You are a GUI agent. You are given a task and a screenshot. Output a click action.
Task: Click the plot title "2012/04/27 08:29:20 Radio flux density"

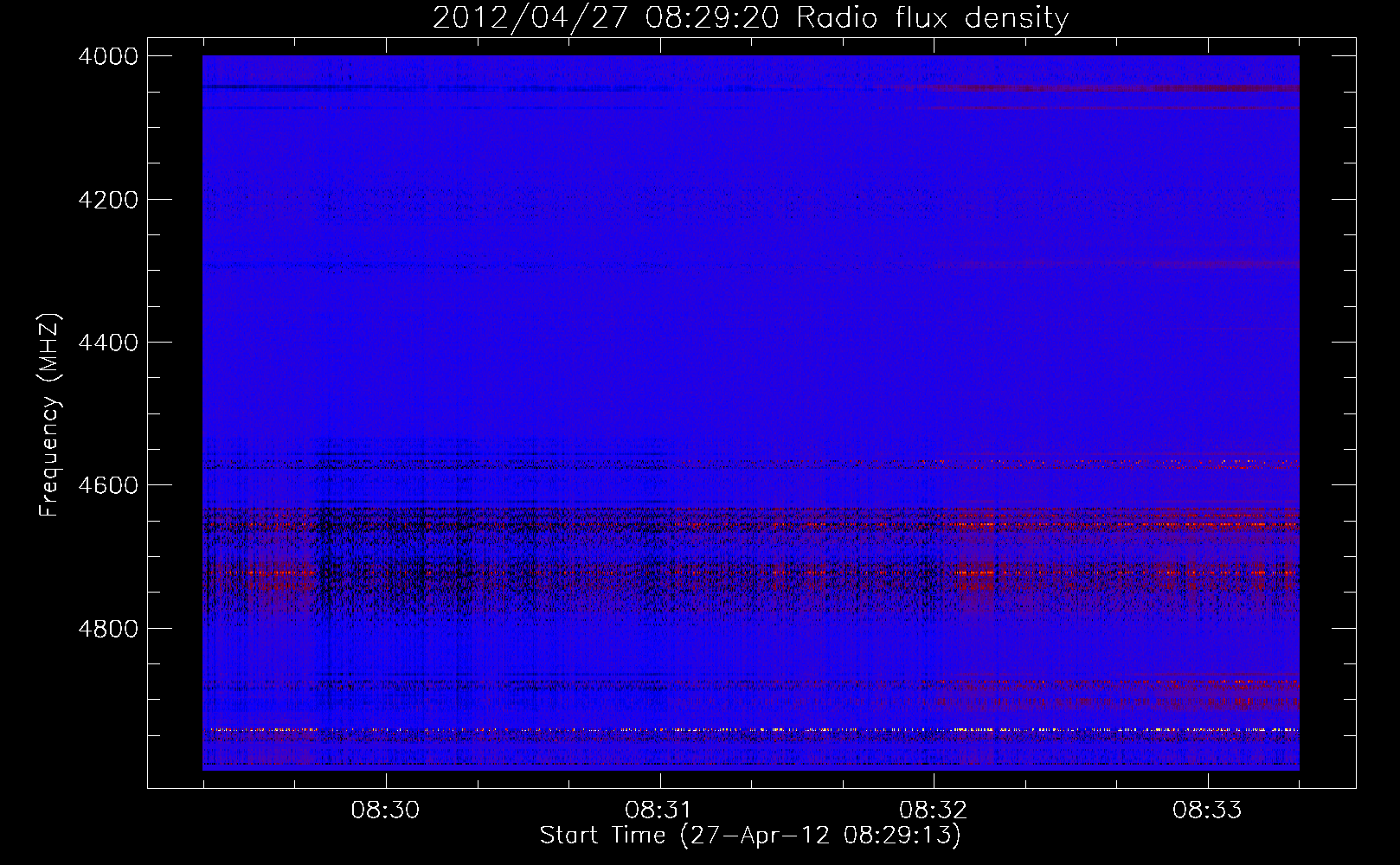750,18
